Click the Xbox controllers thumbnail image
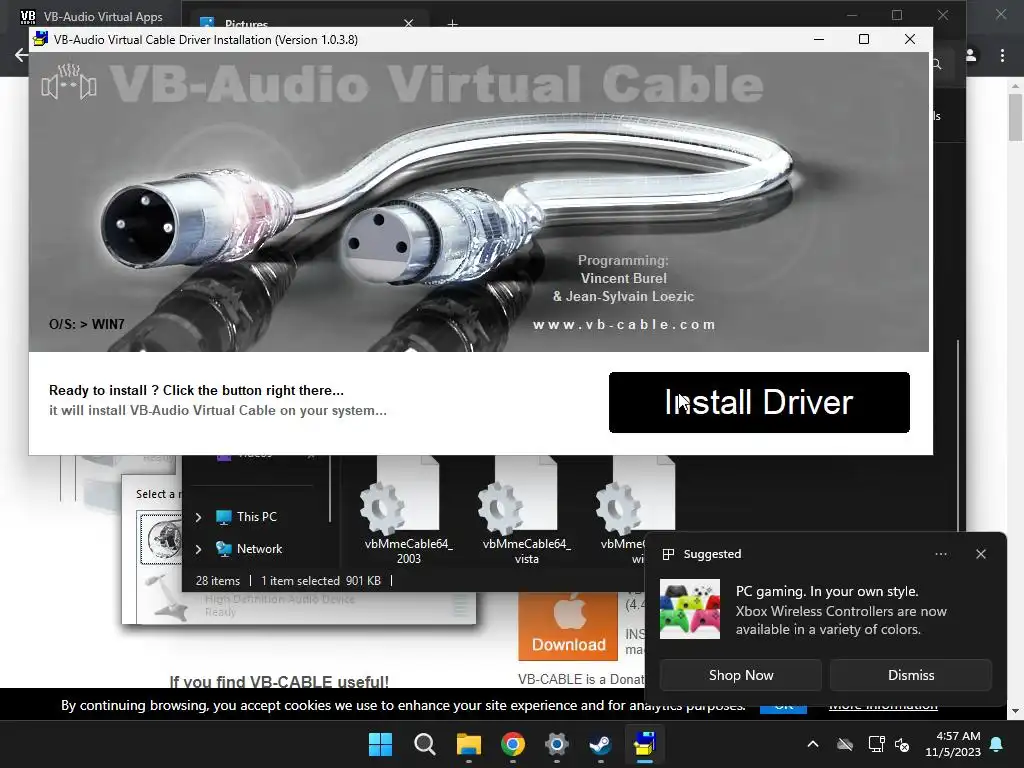The width and height of the screenshot is (1024, 768). pyautogui.click(x=690, y=609)
